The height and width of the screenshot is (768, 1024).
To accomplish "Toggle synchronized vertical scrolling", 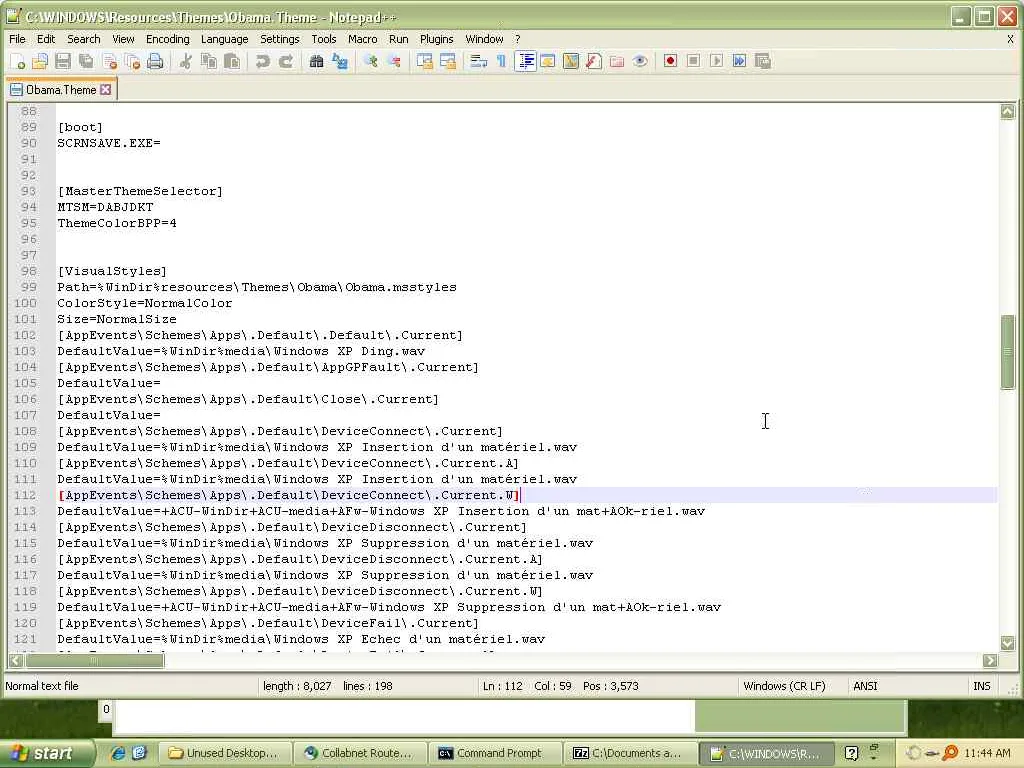I will pos(424,61).
